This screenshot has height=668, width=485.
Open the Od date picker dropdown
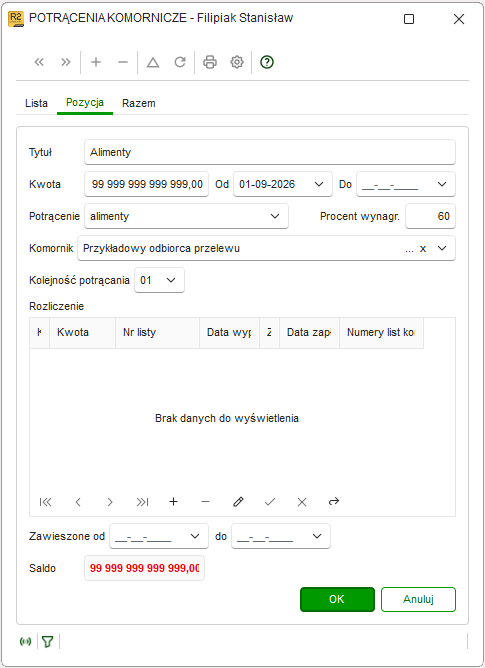tap(319, 184)
